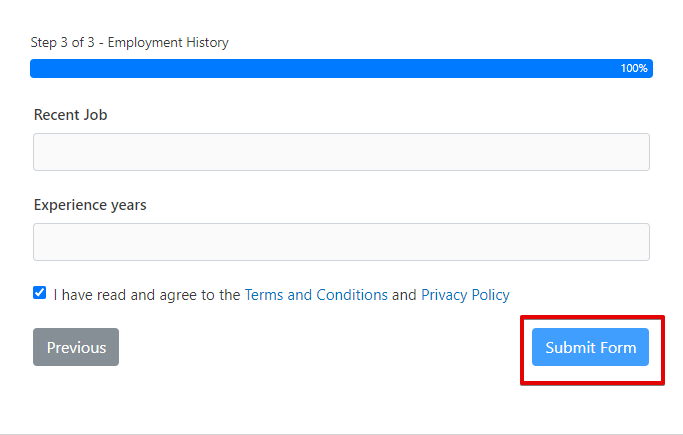Image resolution: width=683 pixels, height=435 pixels.
Task: Focus the Experience years input field
Action: (x=341, y=242)
